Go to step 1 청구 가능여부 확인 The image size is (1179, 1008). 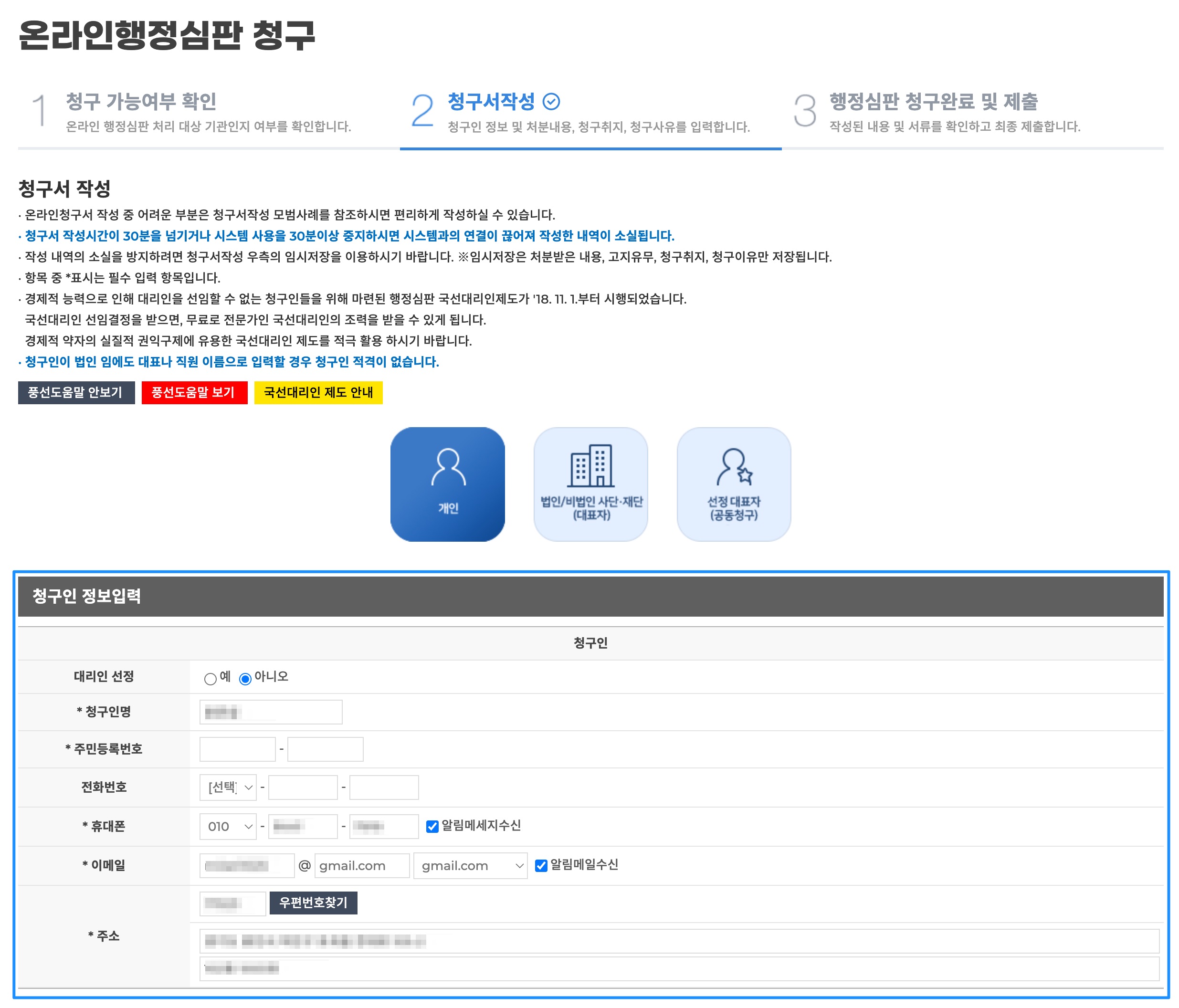(141, 103)
